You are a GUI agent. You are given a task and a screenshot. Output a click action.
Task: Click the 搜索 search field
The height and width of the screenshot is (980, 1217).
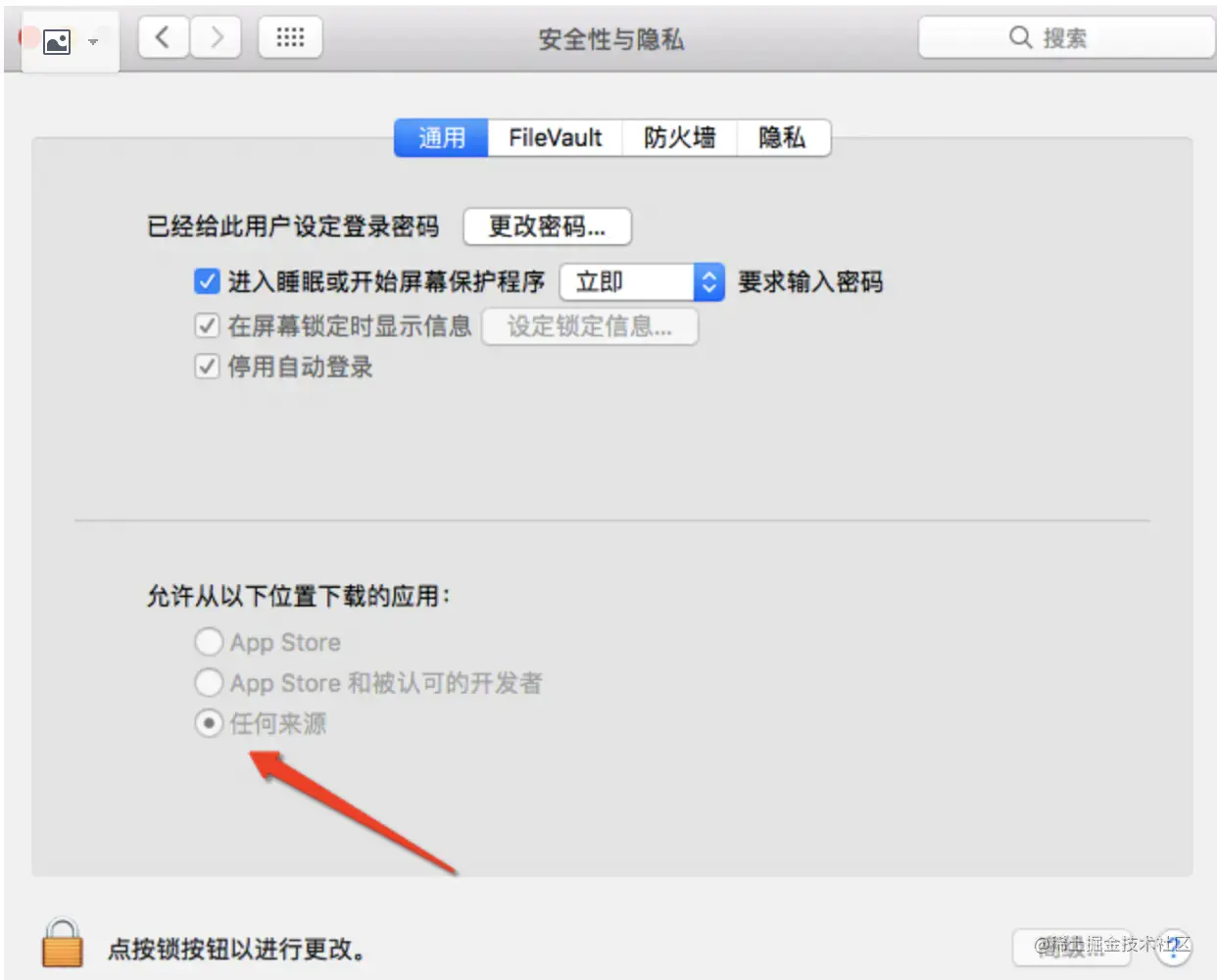[1066, 38]
